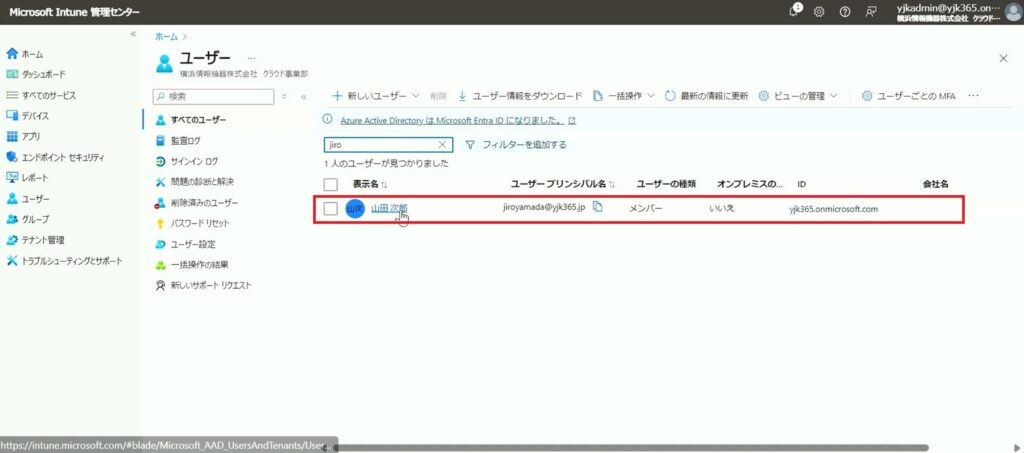Click フィルターを追加する button
Screen dimensions: 1024x453
tap(515, 145)
